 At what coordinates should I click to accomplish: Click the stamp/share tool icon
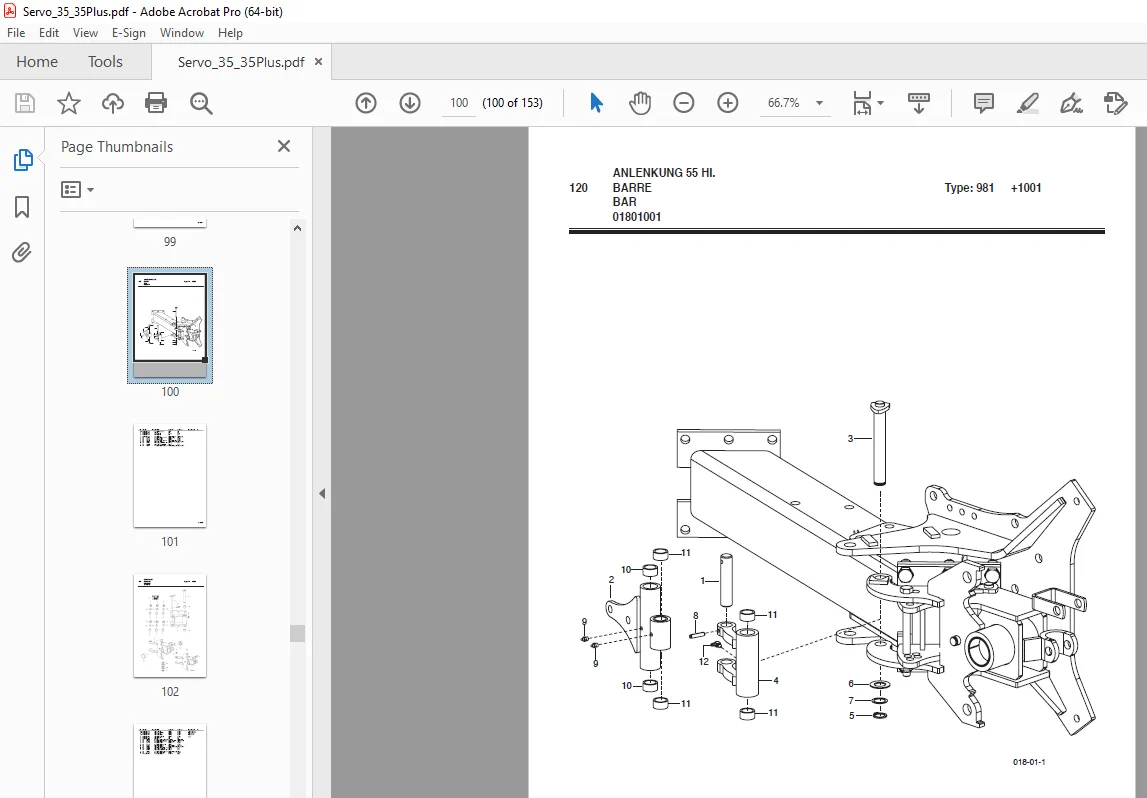coord(1116,103)
